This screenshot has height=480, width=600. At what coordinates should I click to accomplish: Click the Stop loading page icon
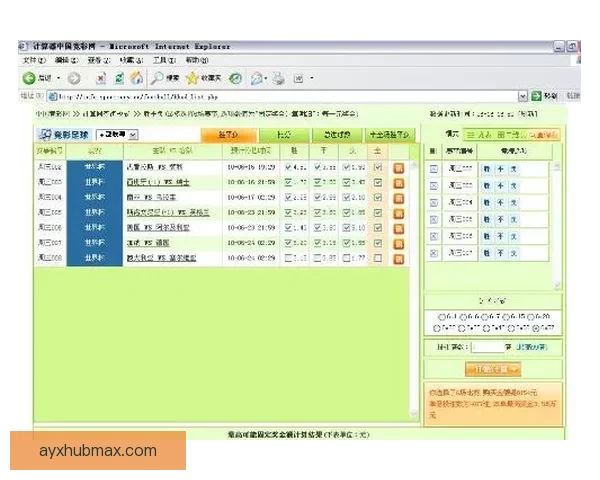(x=101, y=78)
